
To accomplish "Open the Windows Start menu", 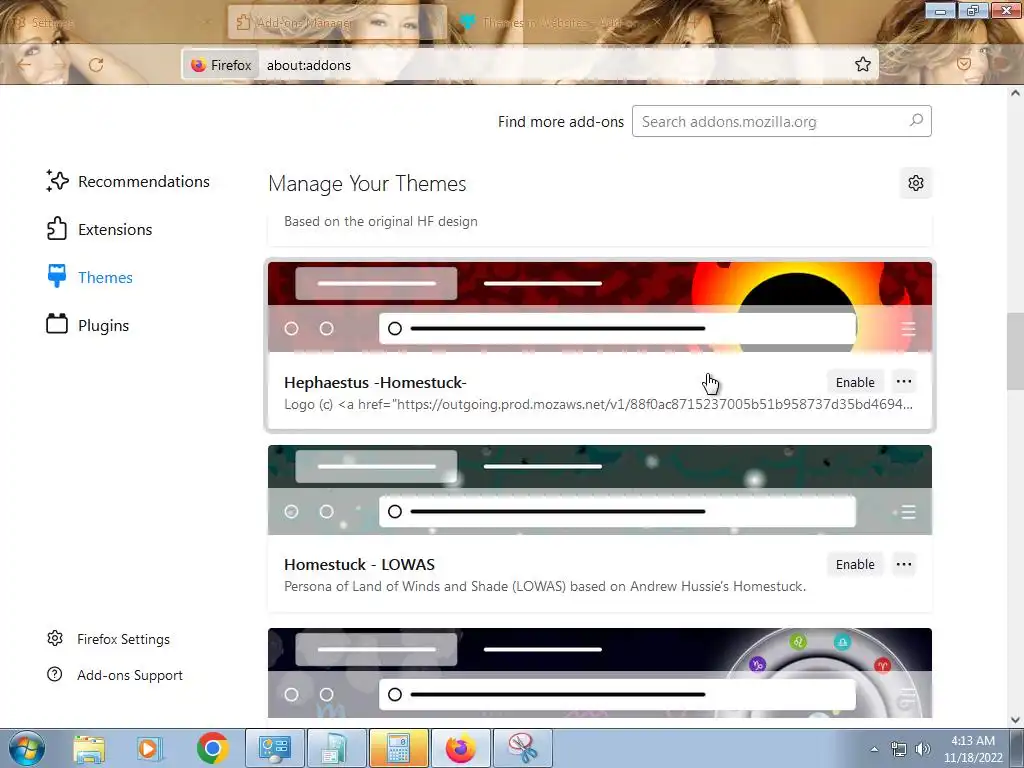I will (26, 748).
